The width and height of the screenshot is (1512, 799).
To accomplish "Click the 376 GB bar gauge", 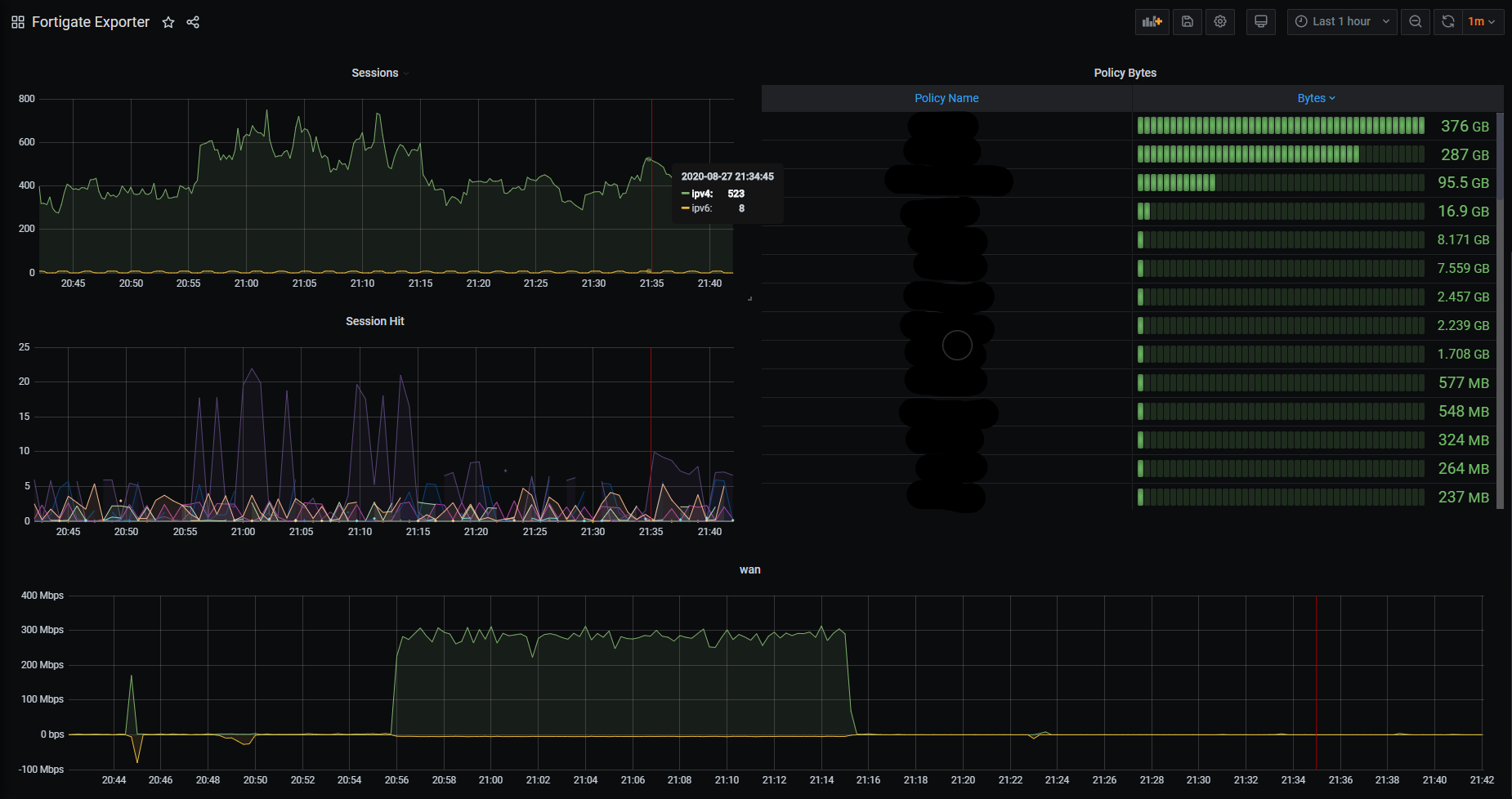I will pos(1281,126).
